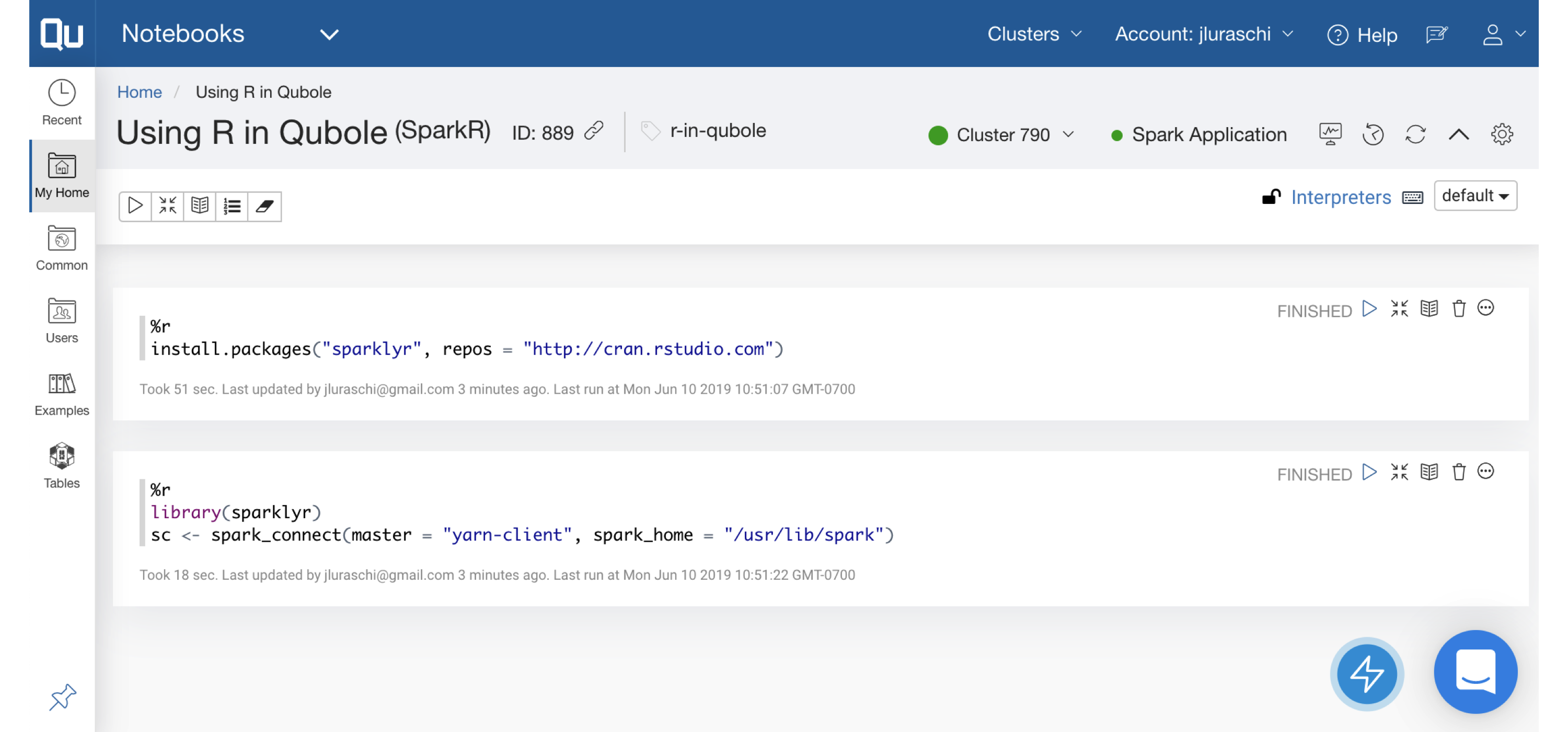
Task: Open the Account: jluraschi dropdown
Action: click(1203, 34)
